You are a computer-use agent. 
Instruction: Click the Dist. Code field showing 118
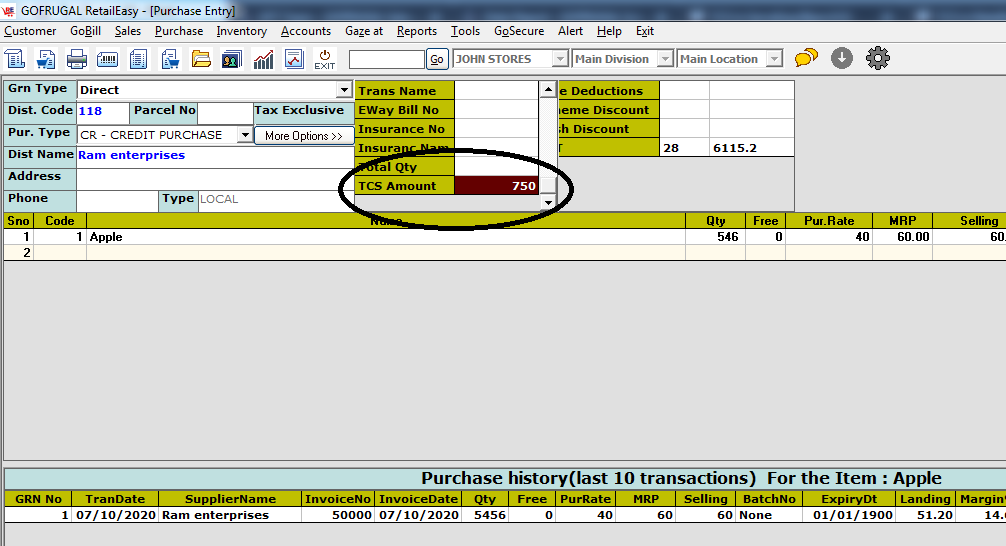103,112
